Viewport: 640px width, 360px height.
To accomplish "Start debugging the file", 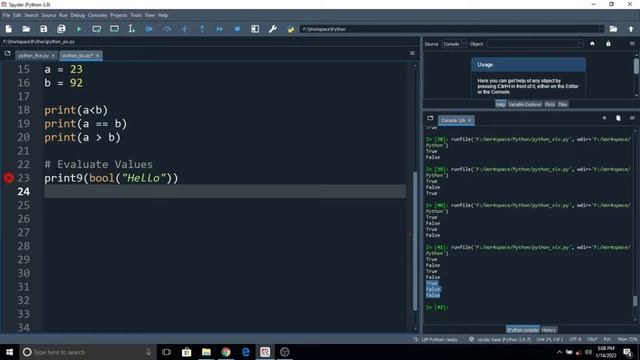I will (x=149, y=29).
